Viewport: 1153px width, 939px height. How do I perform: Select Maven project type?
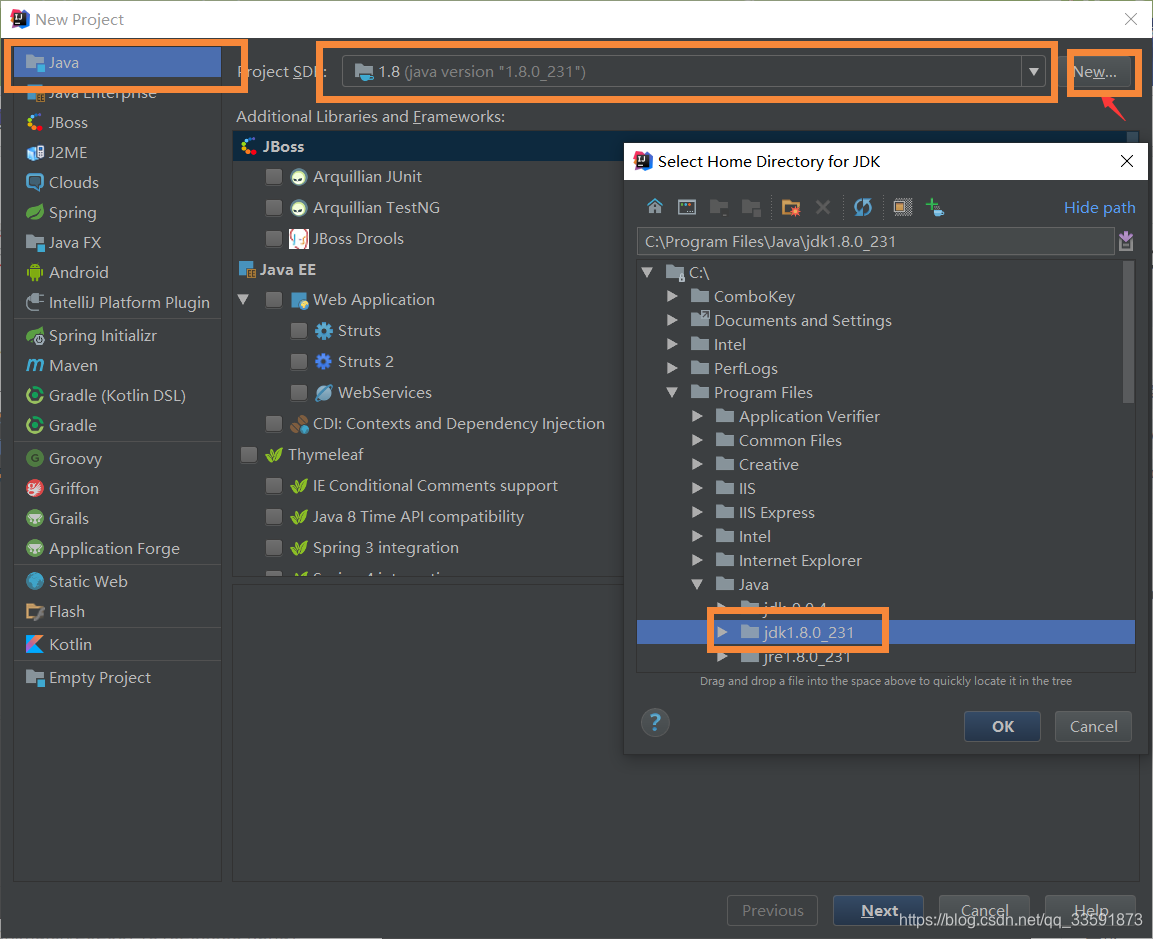click(x=118, y=365)
